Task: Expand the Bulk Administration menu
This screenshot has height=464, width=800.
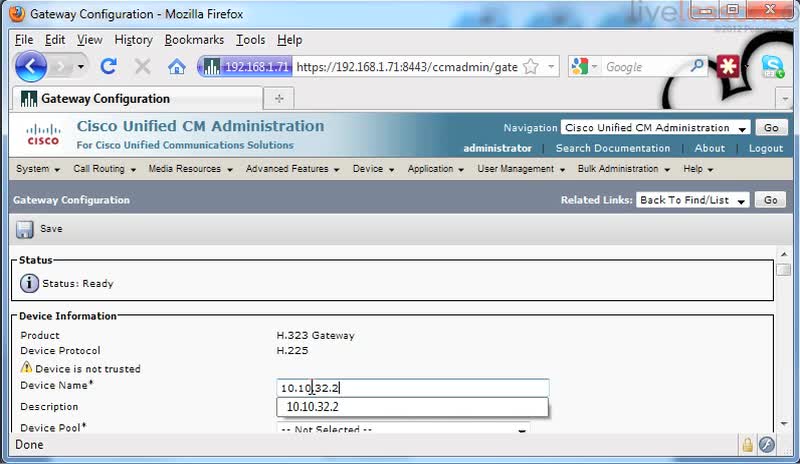Action: tap(623, 169)
